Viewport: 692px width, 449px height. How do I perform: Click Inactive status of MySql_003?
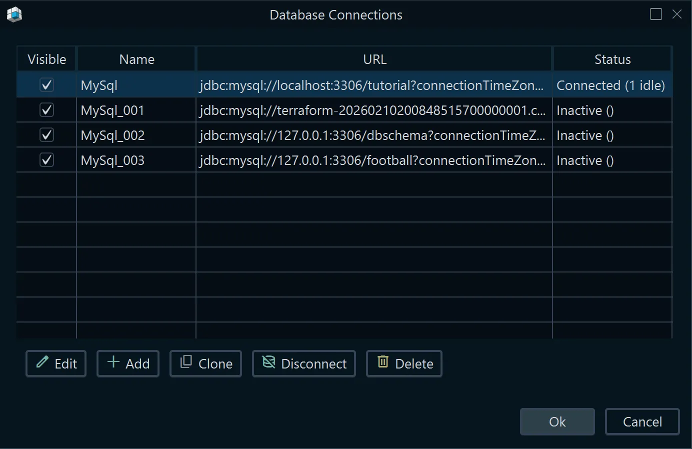pos(612,160)
